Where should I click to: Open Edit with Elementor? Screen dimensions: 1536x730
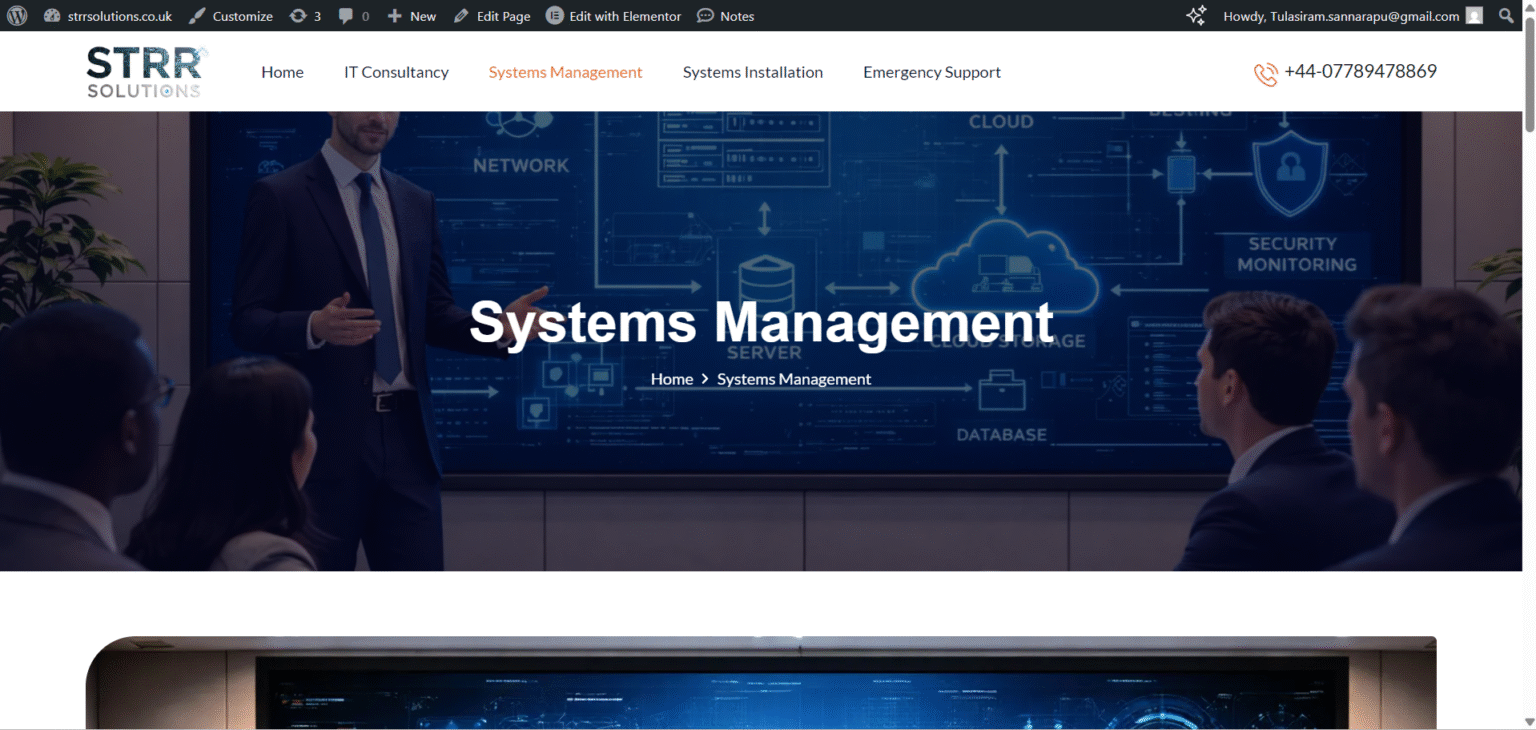pos(613,15)
